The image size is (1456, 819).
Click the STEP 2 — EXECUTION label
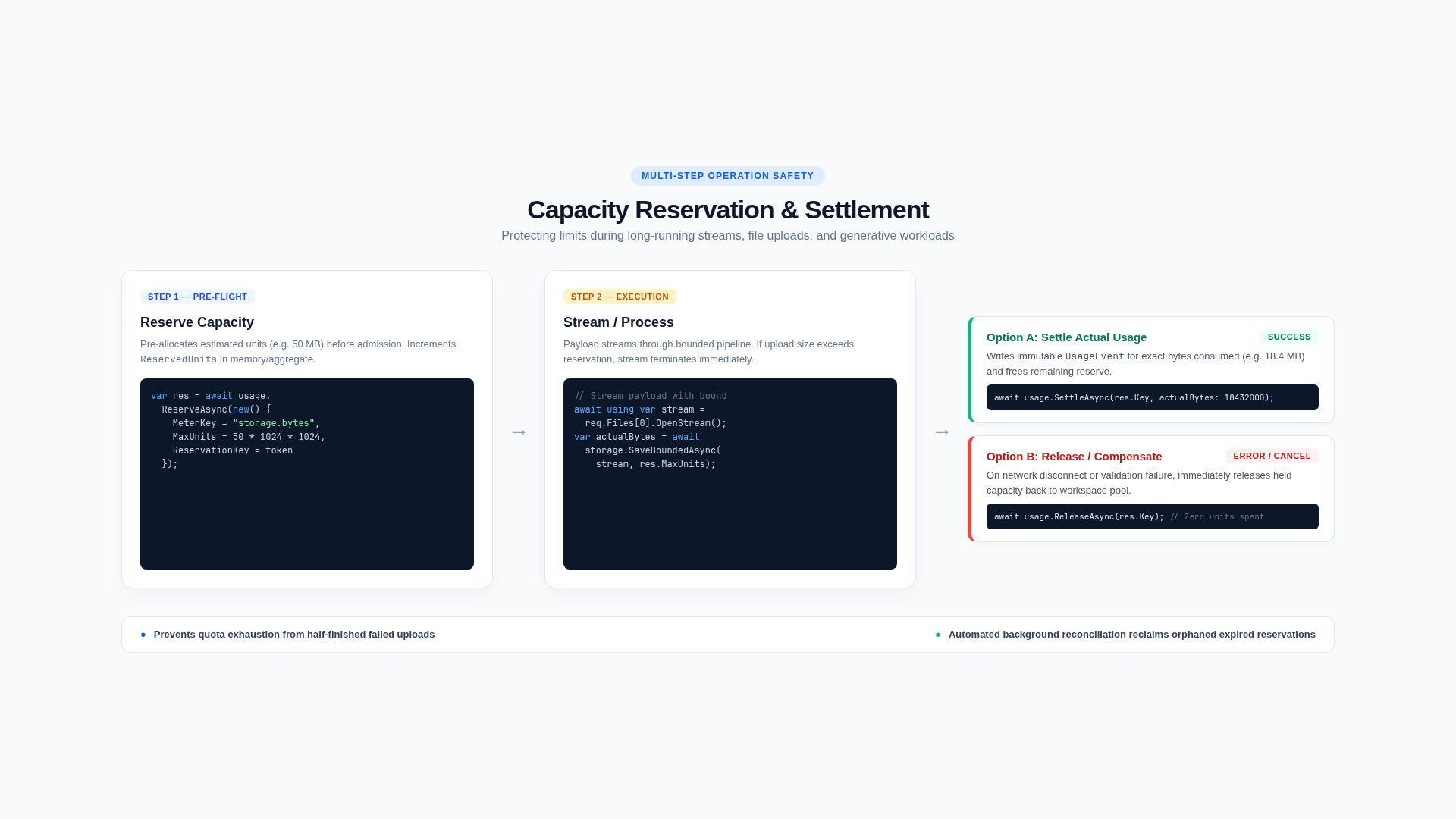[x=620, y=297]
